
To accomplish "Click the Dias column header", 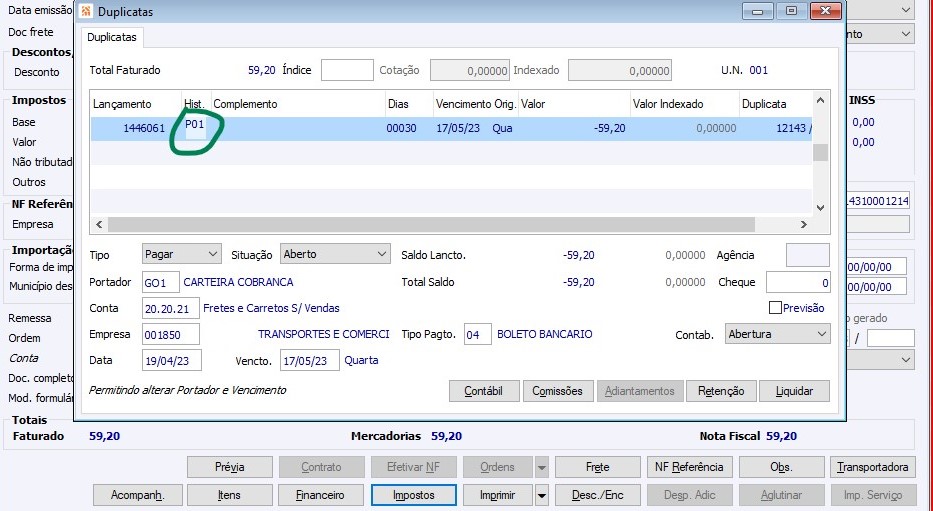I will click(x=409, y=104).
